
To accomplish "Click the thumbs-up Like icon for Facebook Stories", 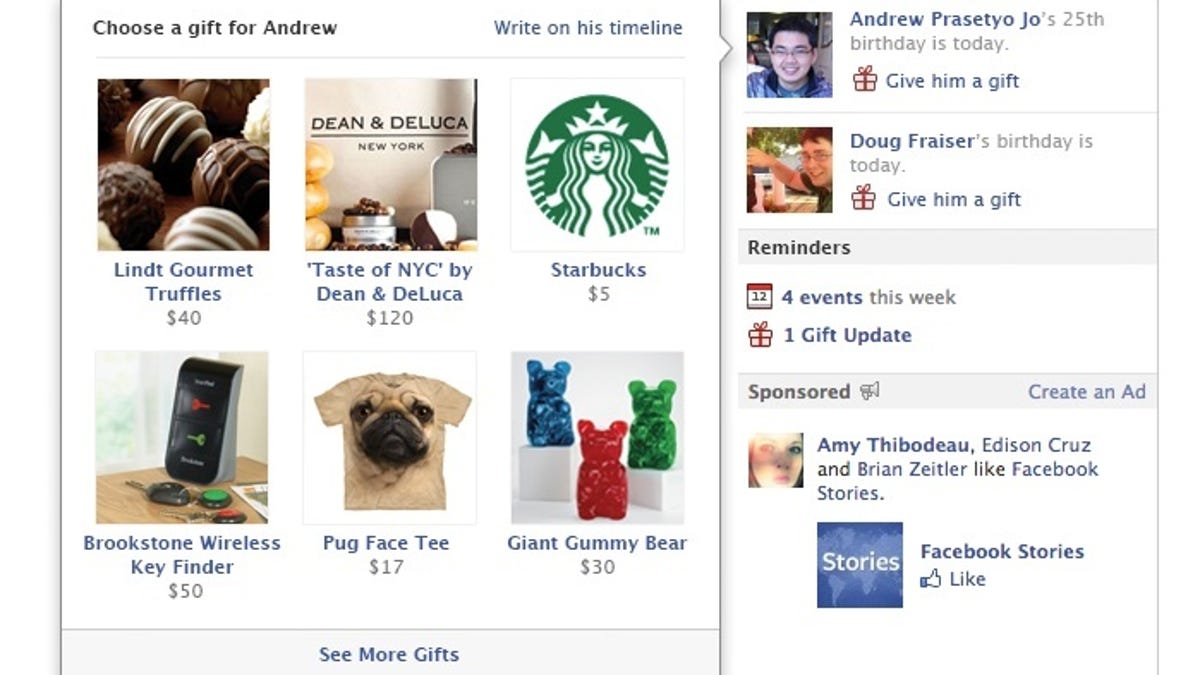I will click(931, 579).
